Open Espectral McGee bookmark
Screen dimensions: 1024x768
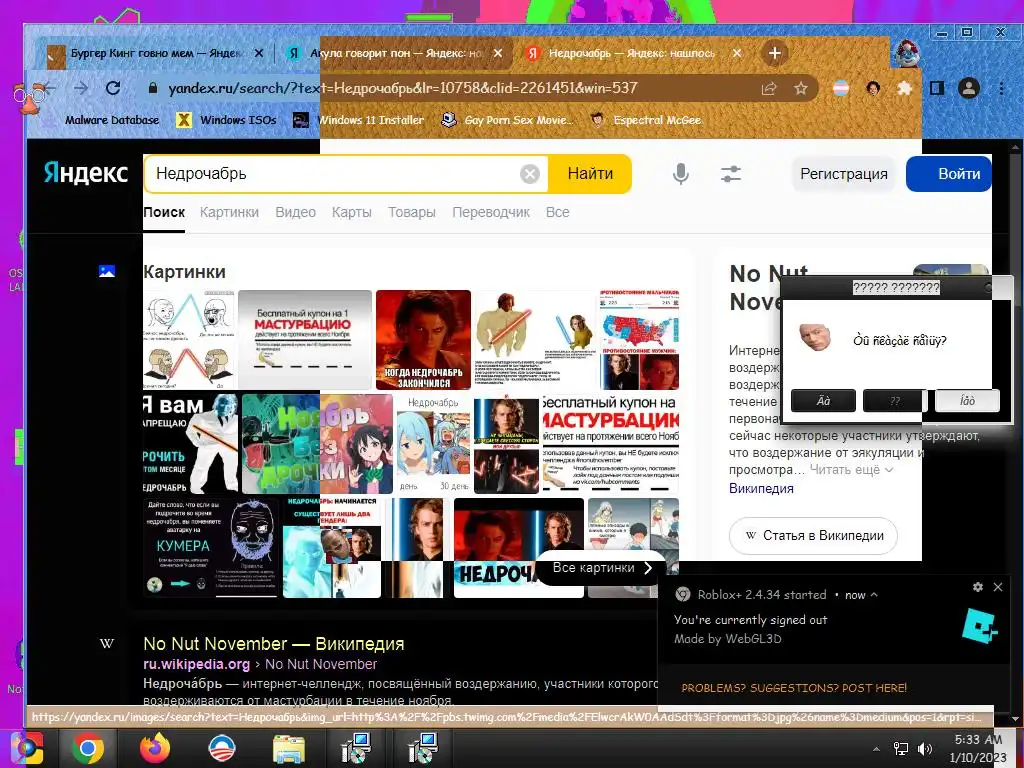[x=646, y=120]
